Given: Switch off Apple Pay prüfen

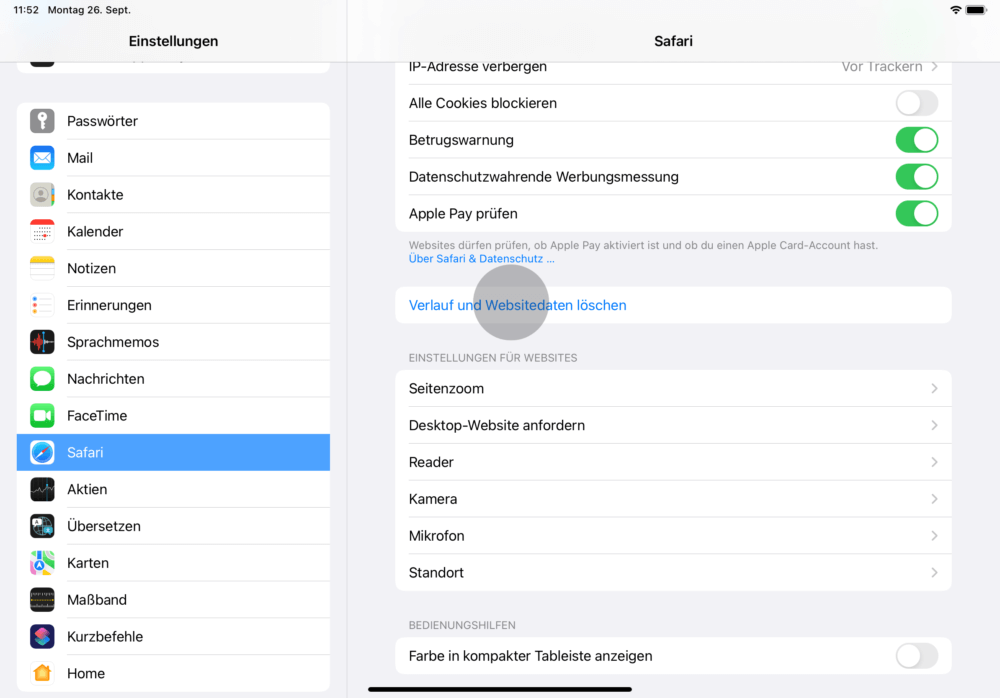Looking at the screenshot, I should click(916, 214).
